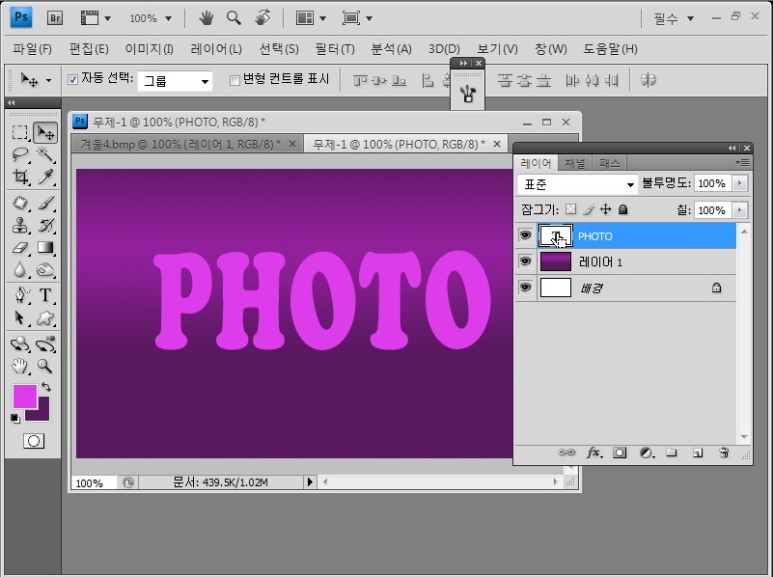Click the layer style fx icon

(x=593, y=453)
